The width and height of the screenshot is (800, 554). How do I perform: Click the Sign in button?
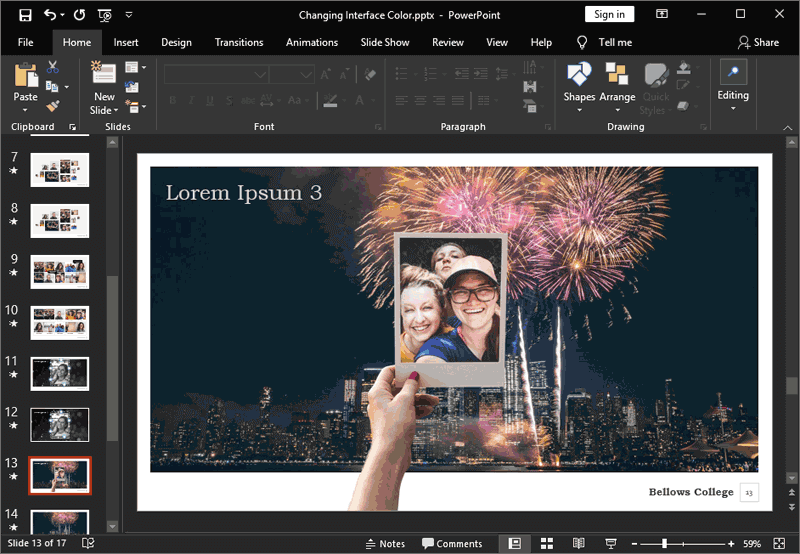[x=609, y=14]
